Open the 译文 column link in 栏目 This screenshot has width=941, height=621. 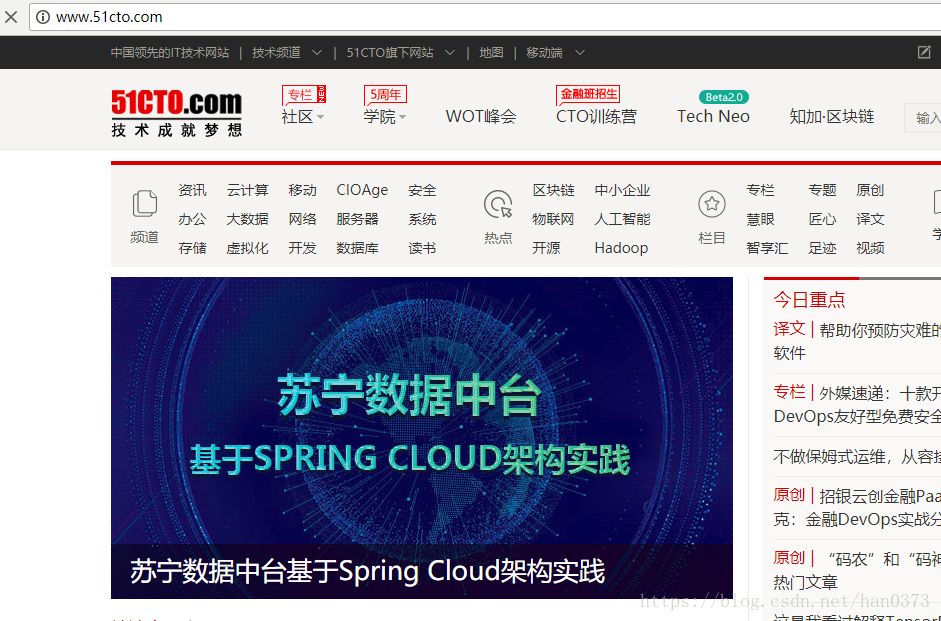pos(870,219)
